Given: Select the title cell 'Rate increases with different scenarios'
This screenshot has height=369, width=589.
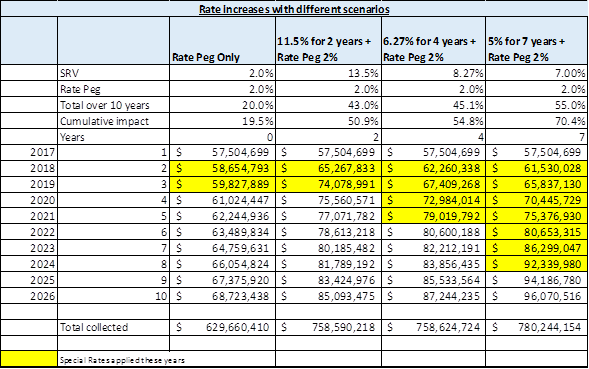Looking at the screenshot, I should point(294,9).
